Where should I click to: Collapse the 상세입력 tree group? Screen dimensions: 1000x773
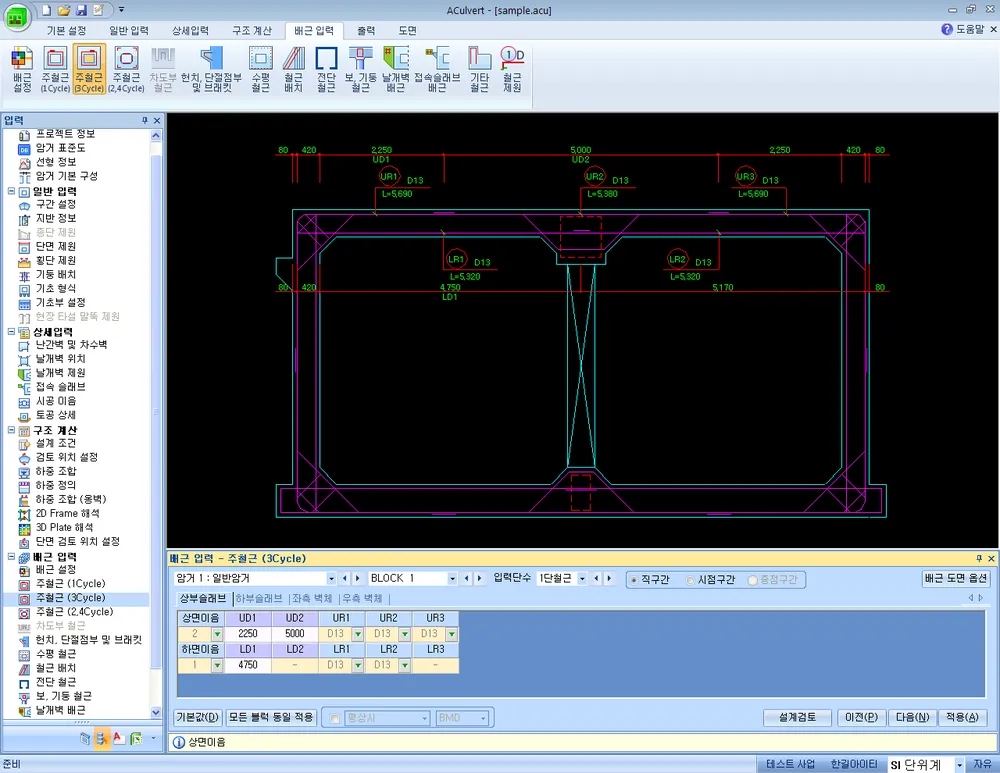tap(11, 332)
